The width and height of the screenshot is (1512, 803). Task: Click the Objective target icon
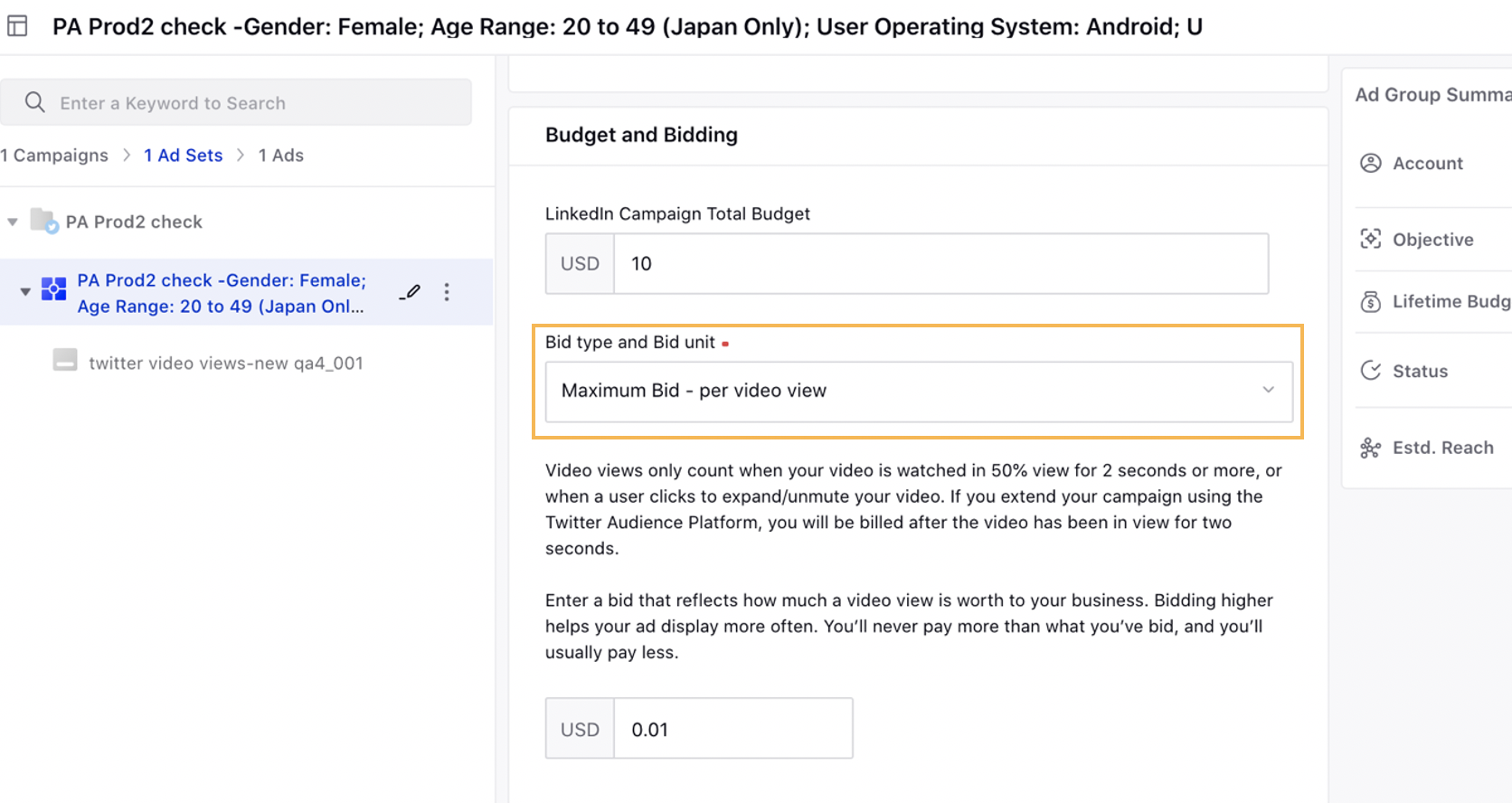click(1371, 239)
